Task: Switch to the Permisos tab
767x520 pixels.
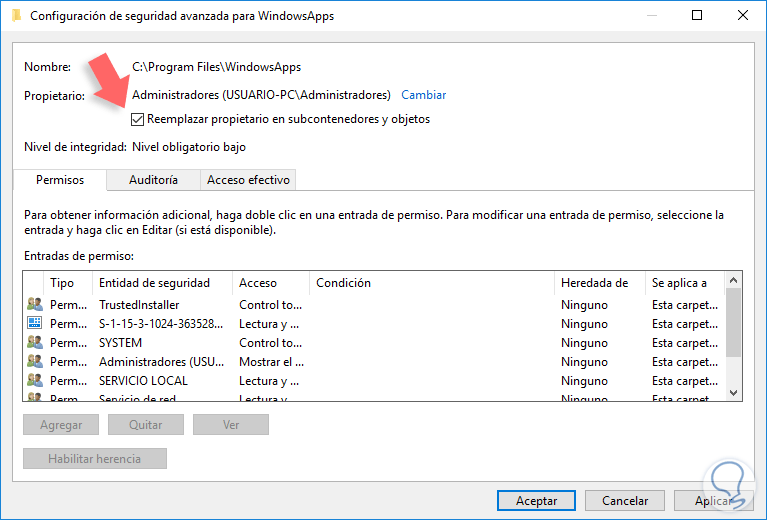Action: pyautogui.click(x=60, y=180)
